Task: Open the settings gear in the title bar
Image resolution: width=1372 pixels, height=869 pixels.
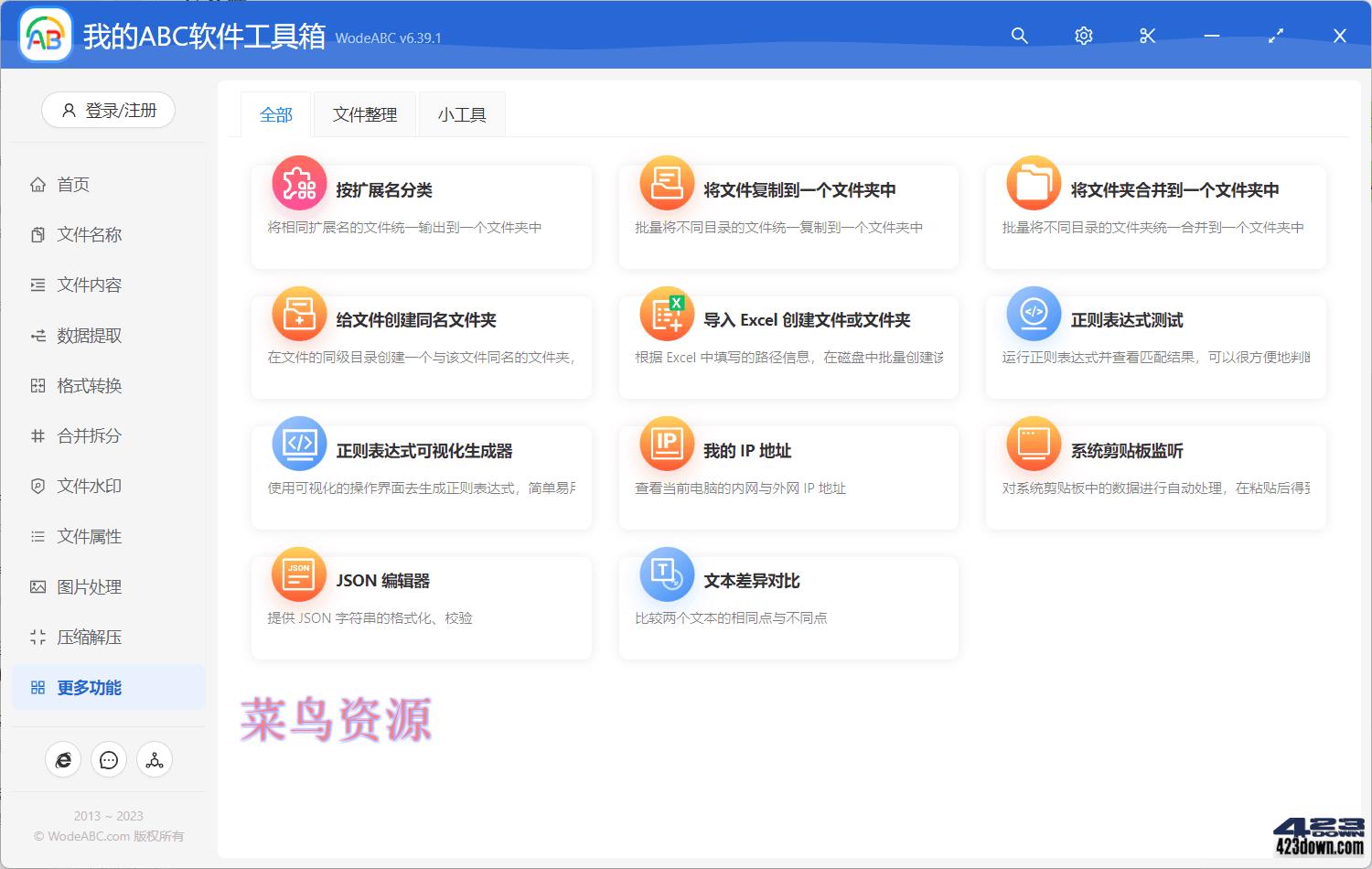Action: click(1083, 36)
